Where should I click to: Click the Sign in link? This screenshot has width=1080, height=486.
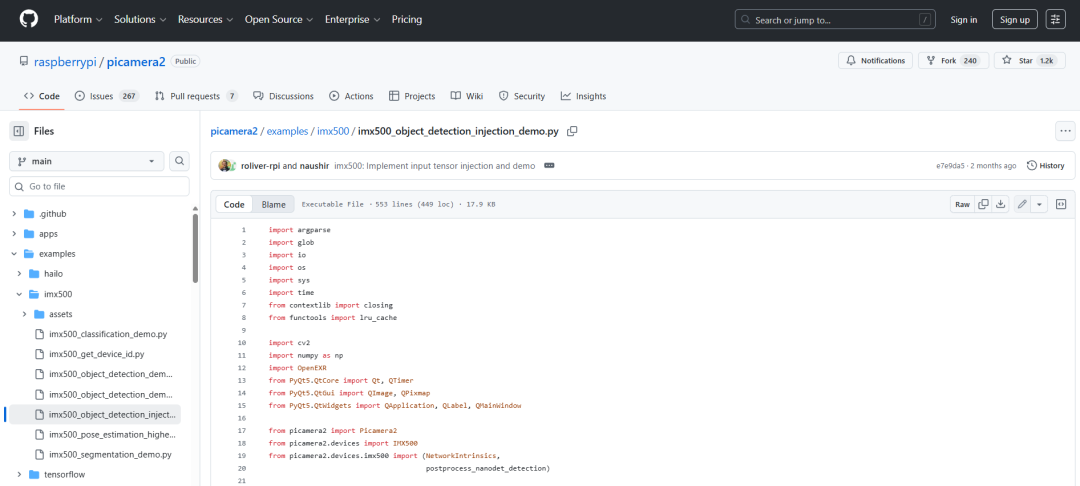click(964, 19)
